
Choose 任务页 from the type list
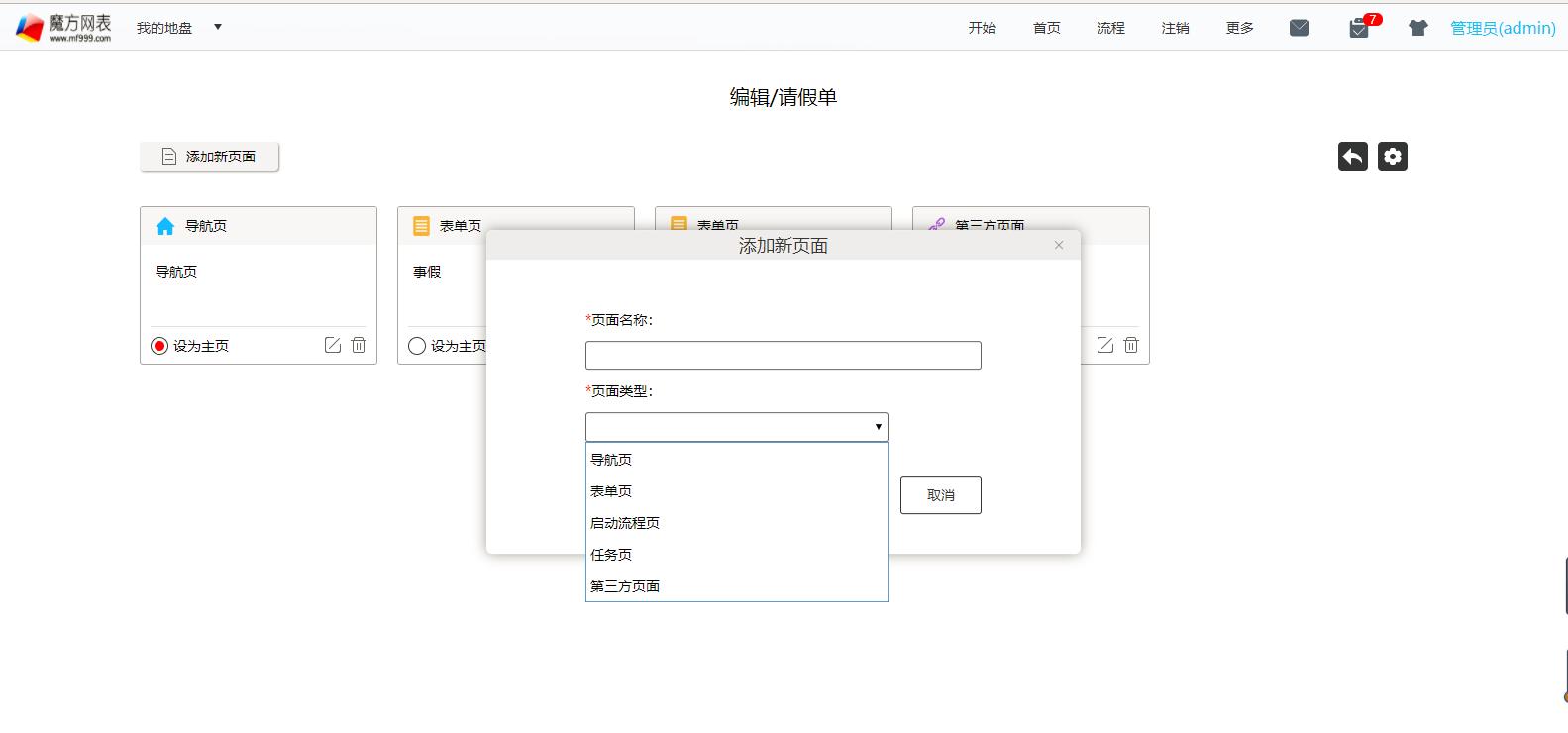pos(737,555)
